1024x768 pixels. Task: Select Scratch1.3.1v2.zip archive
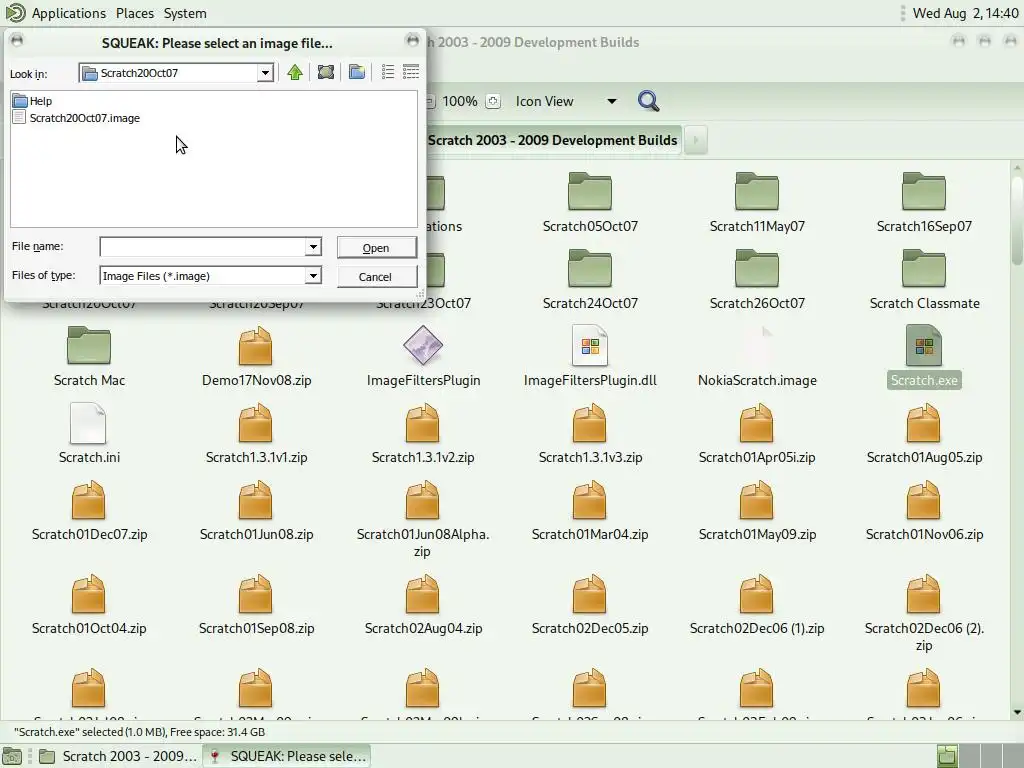pos(423,434)
